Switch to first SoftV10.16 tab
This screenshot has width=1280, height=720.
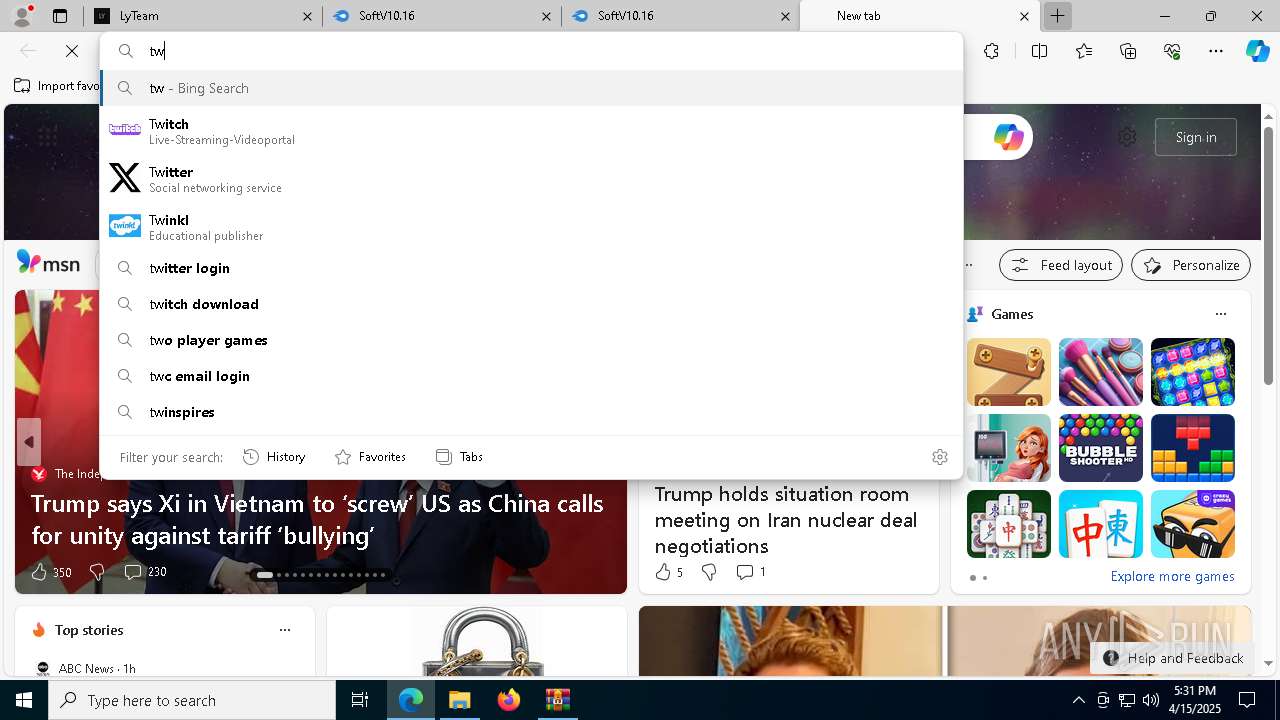pyautogui.click(x=440, y=16)
